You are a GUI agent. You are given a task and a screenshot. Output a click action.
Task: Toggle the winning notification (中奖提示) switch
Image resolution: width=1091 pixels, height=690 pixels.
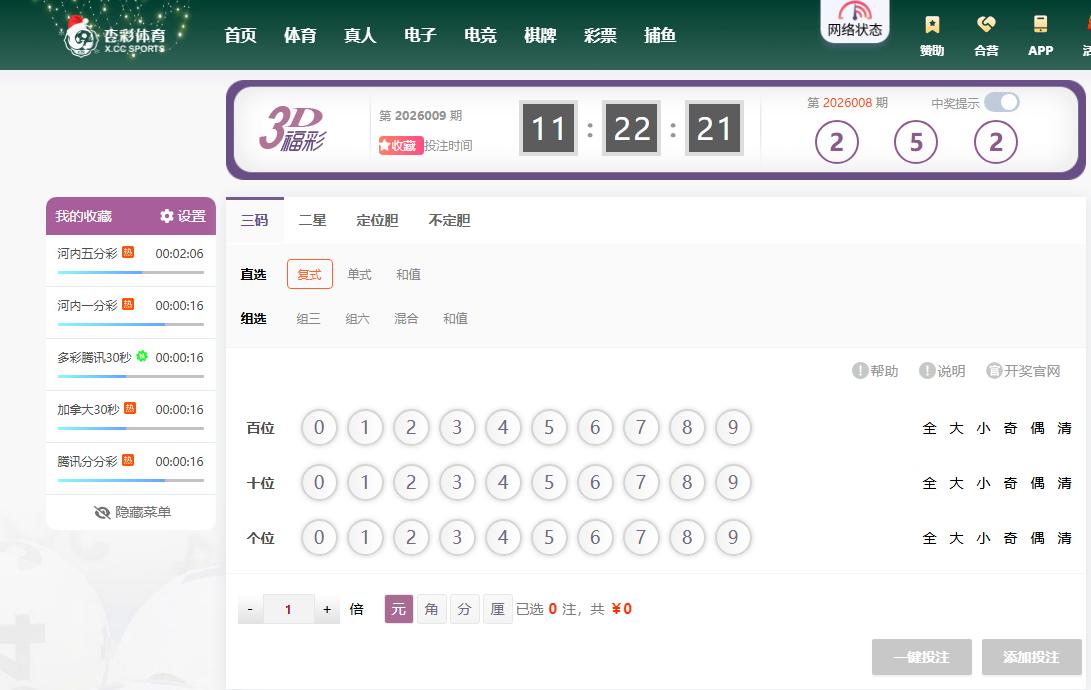point(1001,102)
